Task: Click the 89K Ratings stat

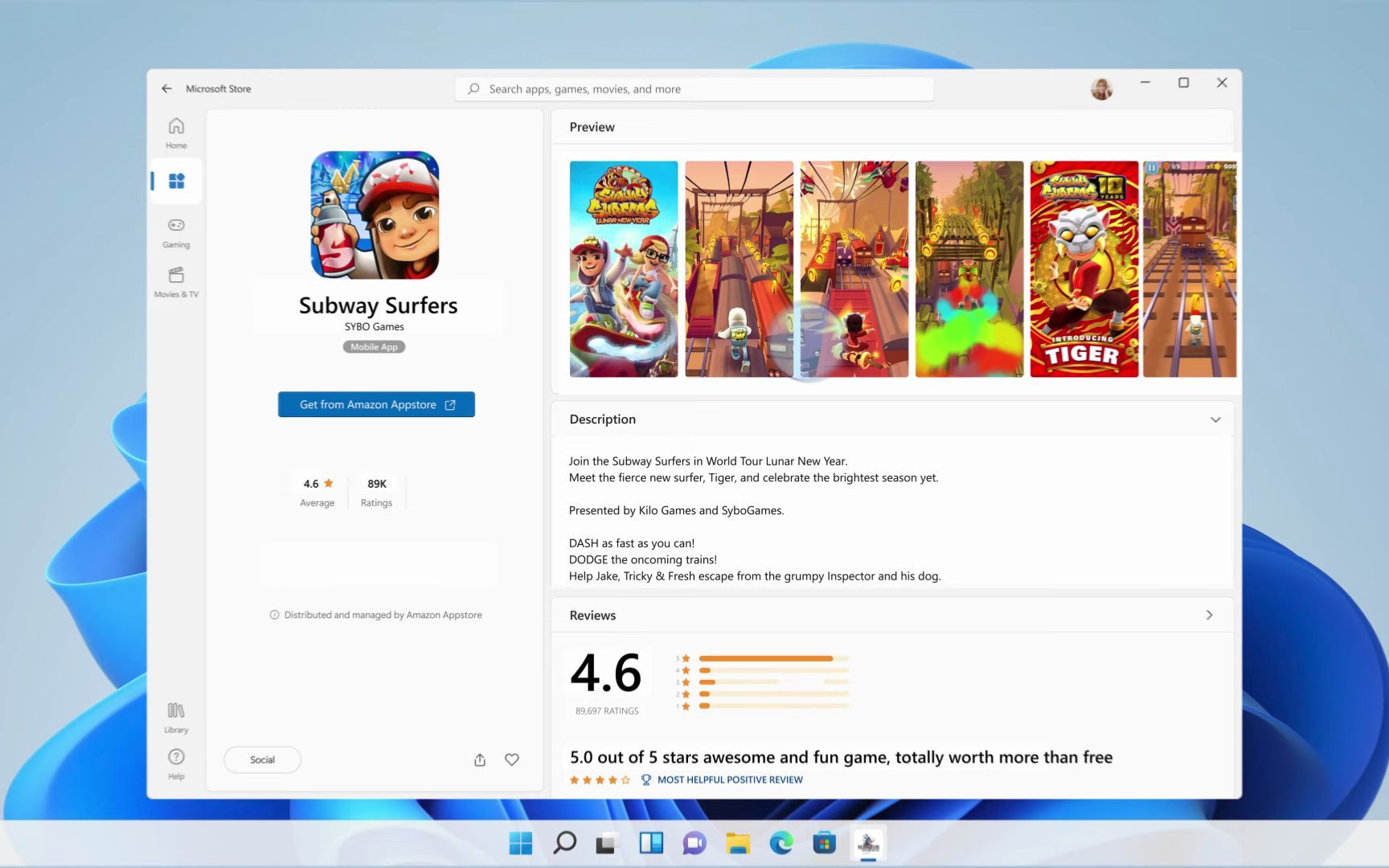Action: (x=376, y=492)
